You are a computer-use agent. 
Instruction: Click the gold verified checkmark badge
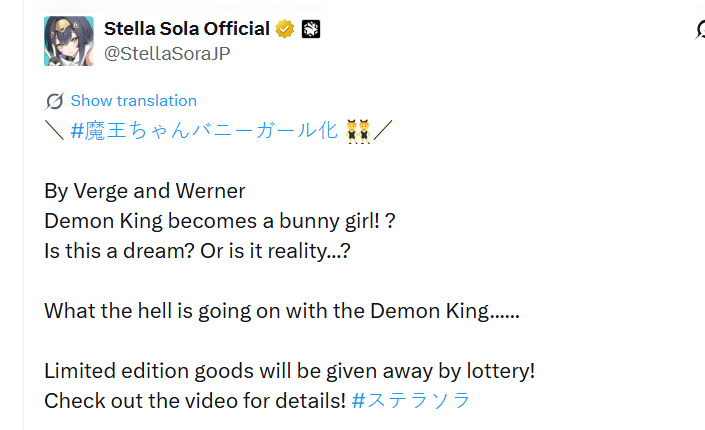click(285, 29)
